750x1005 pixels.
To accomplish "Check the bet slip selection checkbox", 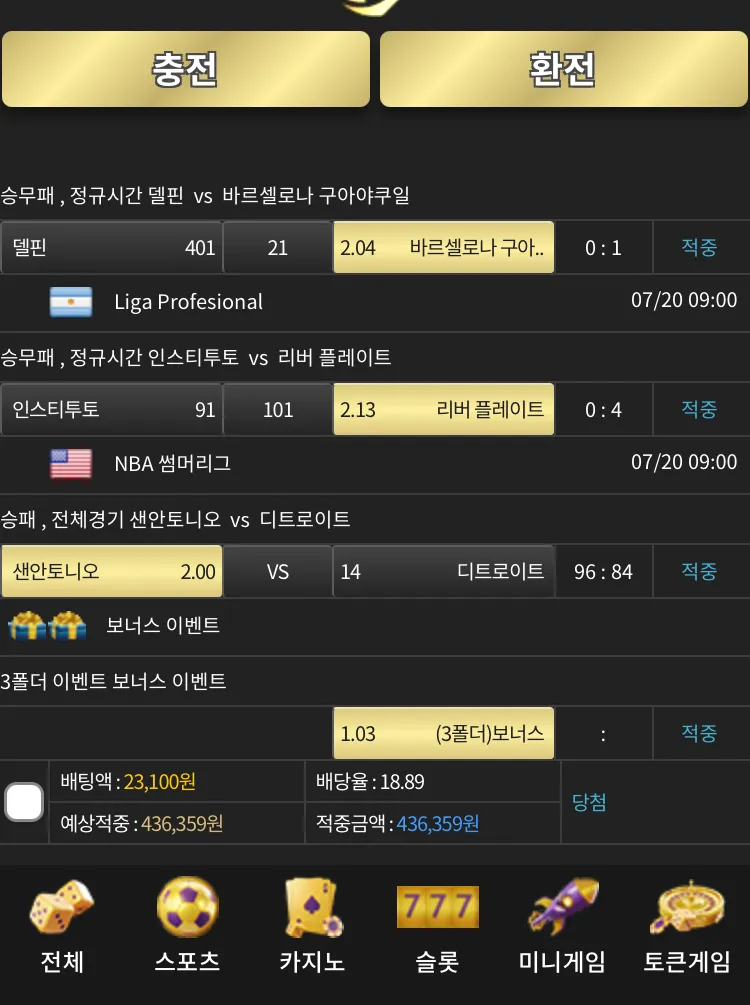I will tap(24, 802).
